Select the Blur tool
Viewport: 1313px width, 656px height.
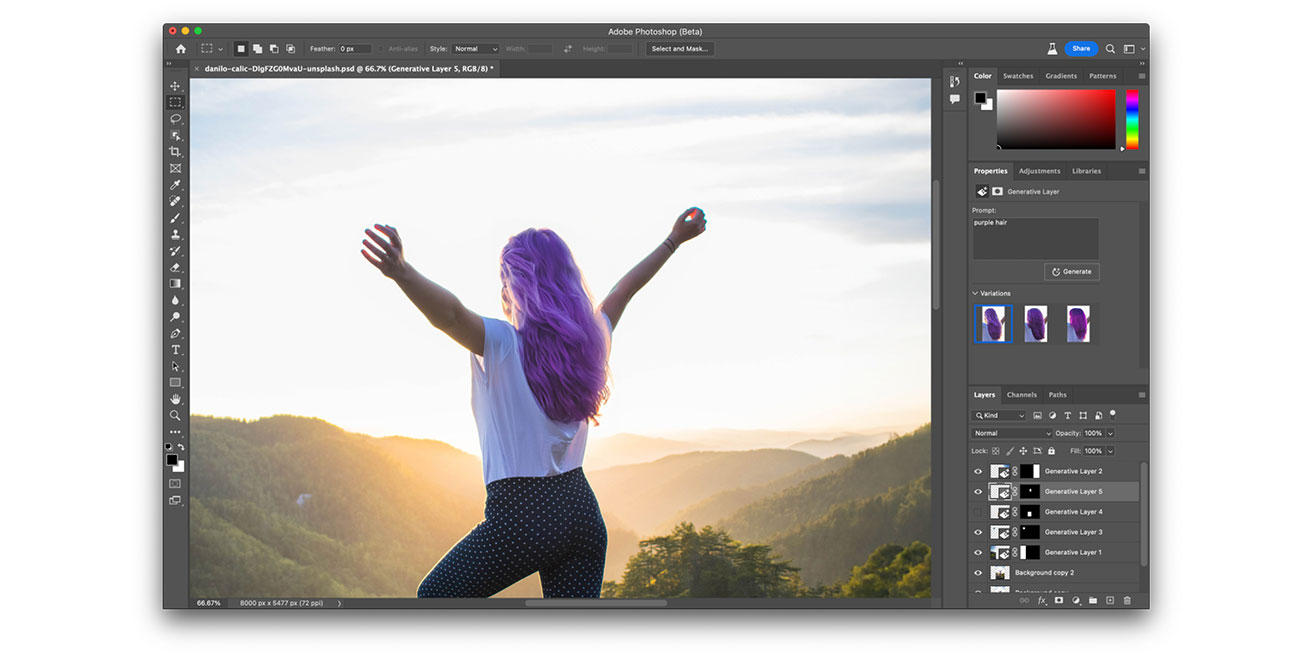[175, 300]
